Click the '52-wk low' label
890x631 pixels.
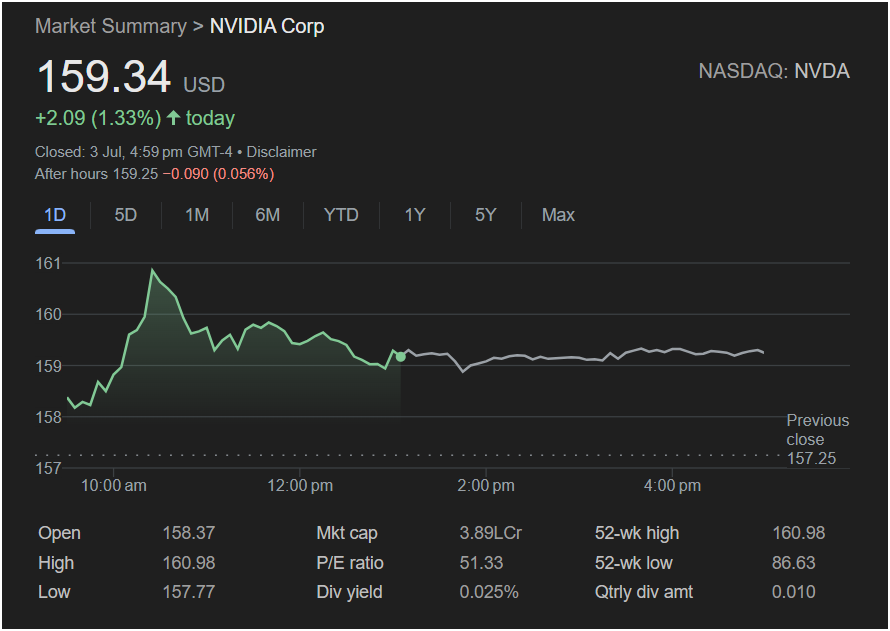point(633,563)
